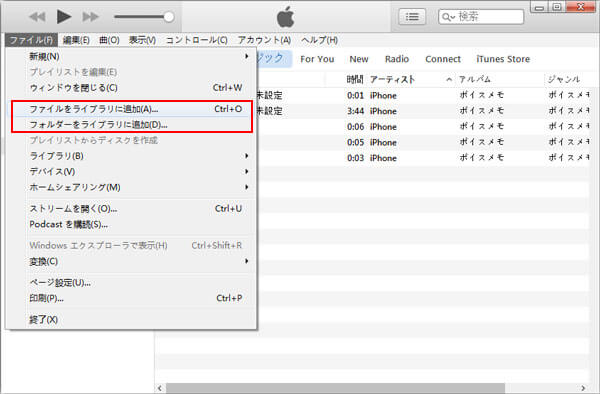The image size is (600, 394).
Task: Switch to the Connect tab
Action: click(x=443, y=59)
